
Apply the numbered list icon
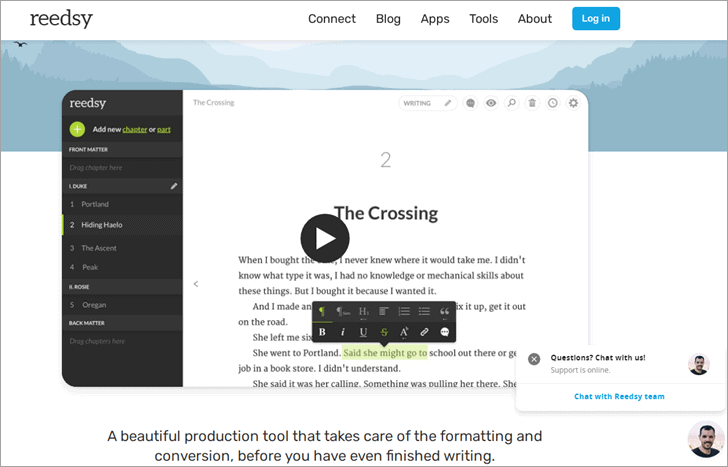coord(404,311)
